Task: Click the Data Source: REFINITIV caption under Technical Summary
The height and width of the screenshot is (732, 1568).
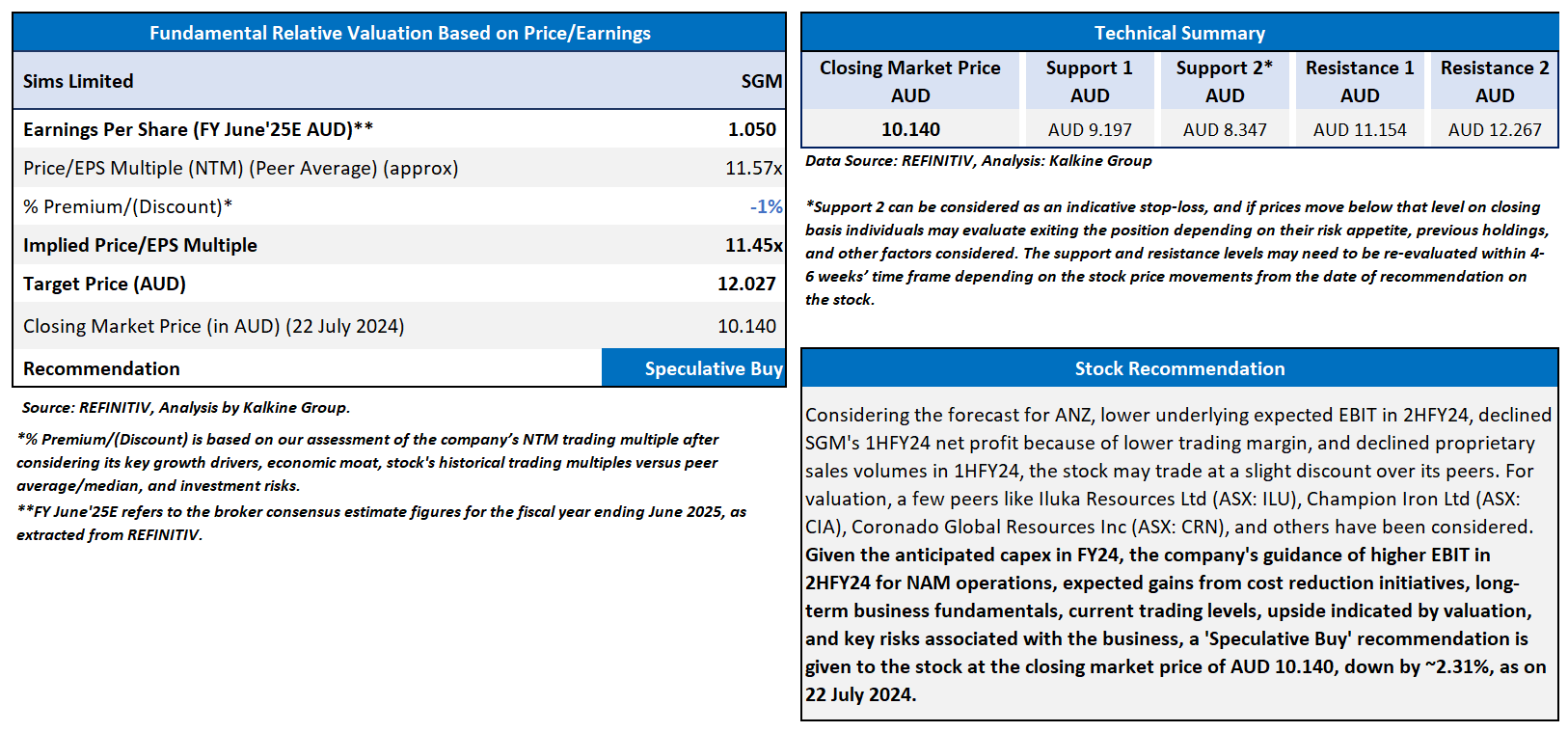Action: [978, 160]
